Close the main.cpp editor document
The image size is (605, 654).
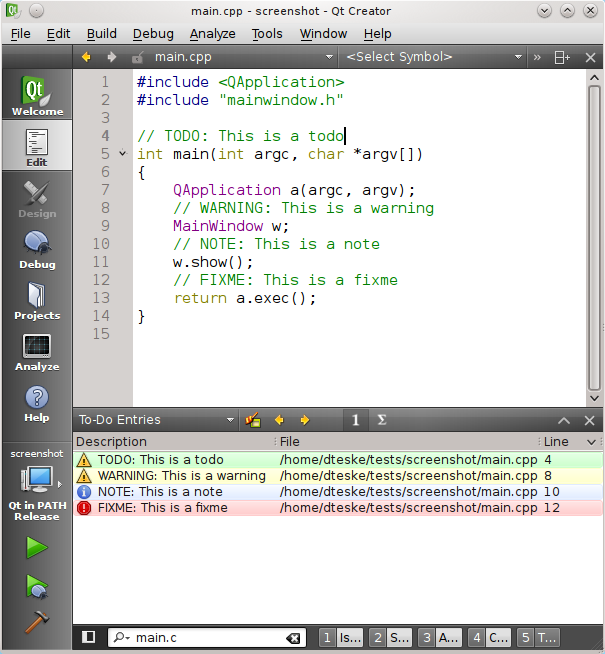(590, 57)
